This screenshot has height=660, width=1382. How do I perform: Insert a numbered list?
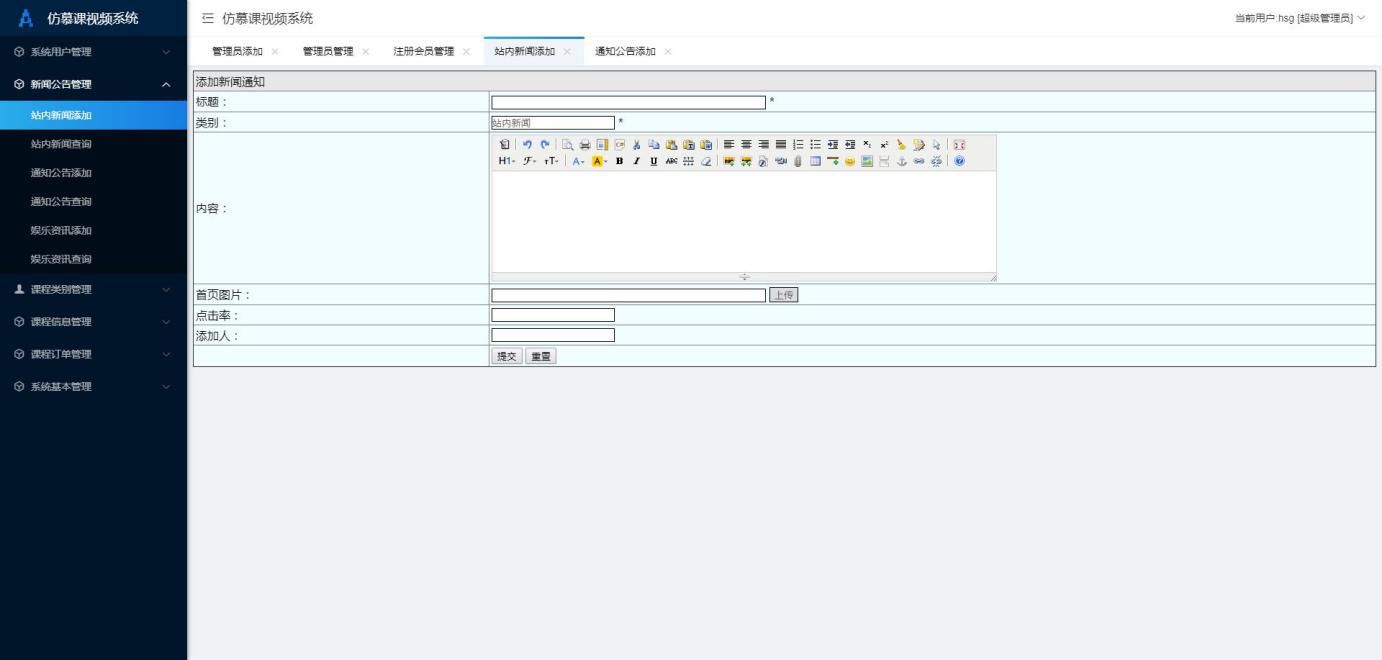pyautogui.click(x=798, y=145)
